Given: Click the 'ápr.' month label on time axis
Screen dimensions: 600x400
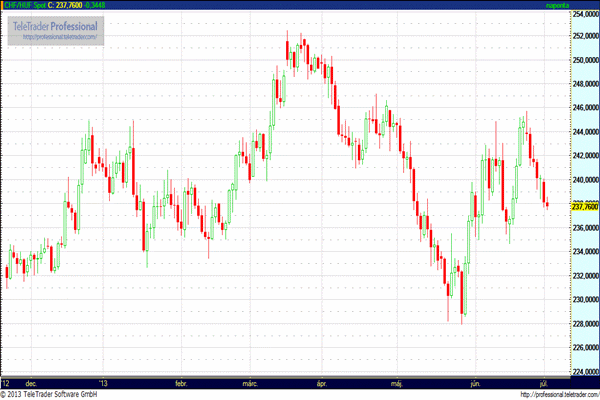Looking at the screenshot, I should [322, 383].
